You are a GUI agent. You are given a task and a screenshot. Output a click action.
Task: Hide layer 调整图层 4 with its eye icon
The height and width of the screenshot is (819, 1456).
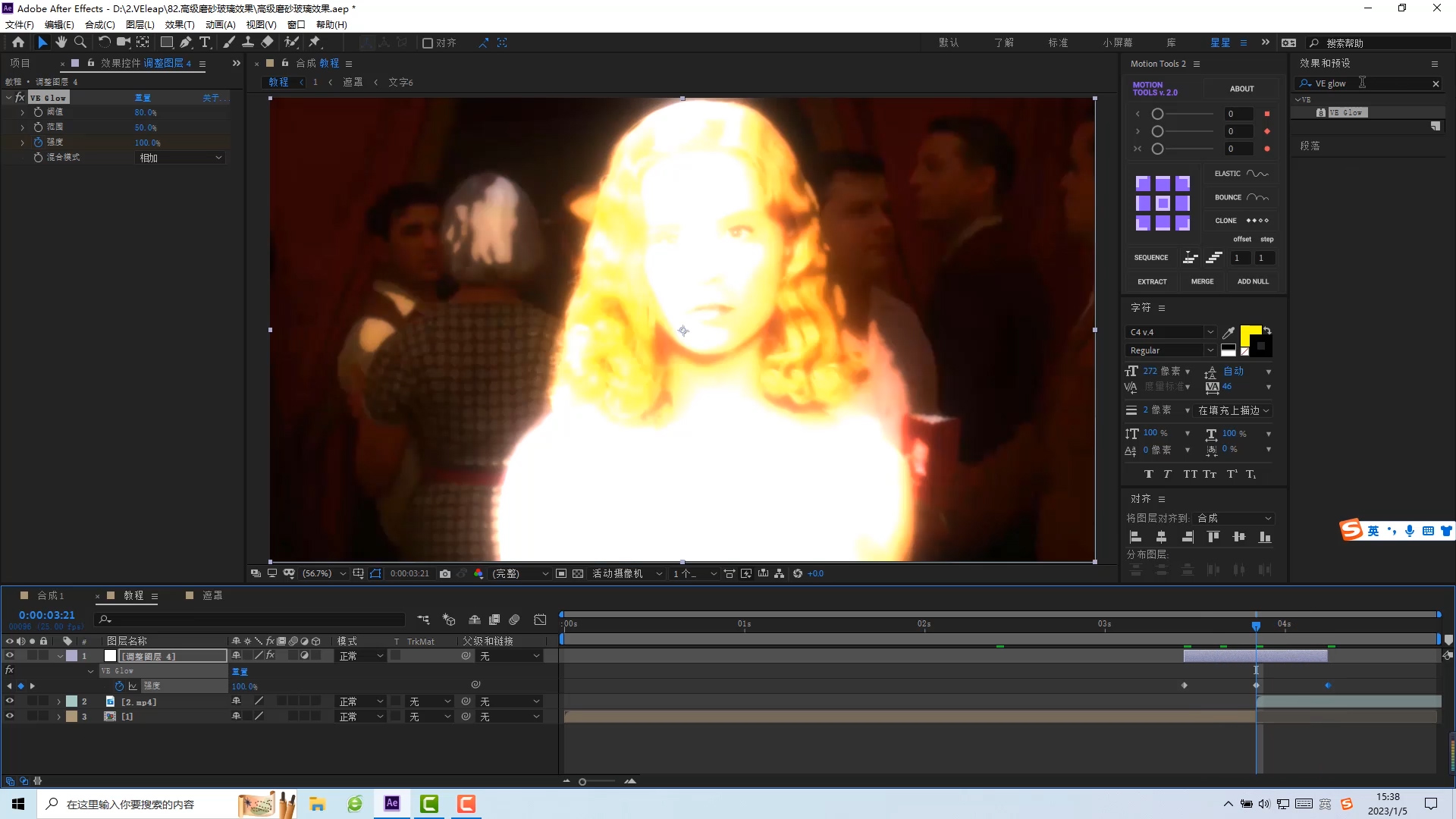click(x=10, y=656)
